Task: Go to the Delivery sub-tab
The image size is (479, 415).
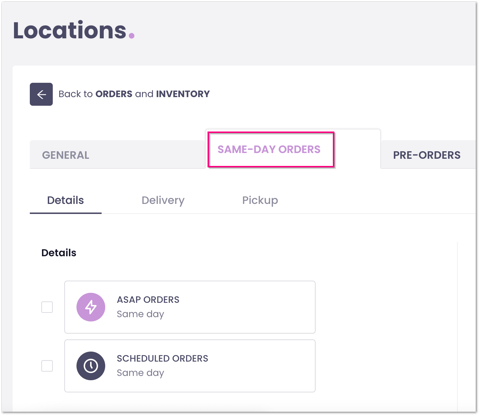Action: tap(163, 200)
